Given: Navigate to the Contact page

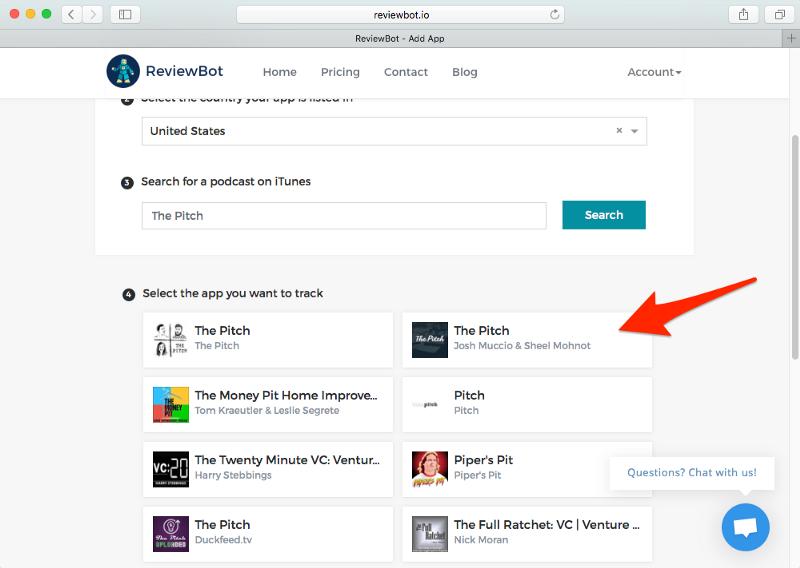Looking at the screenshot, I should point(406,72).
